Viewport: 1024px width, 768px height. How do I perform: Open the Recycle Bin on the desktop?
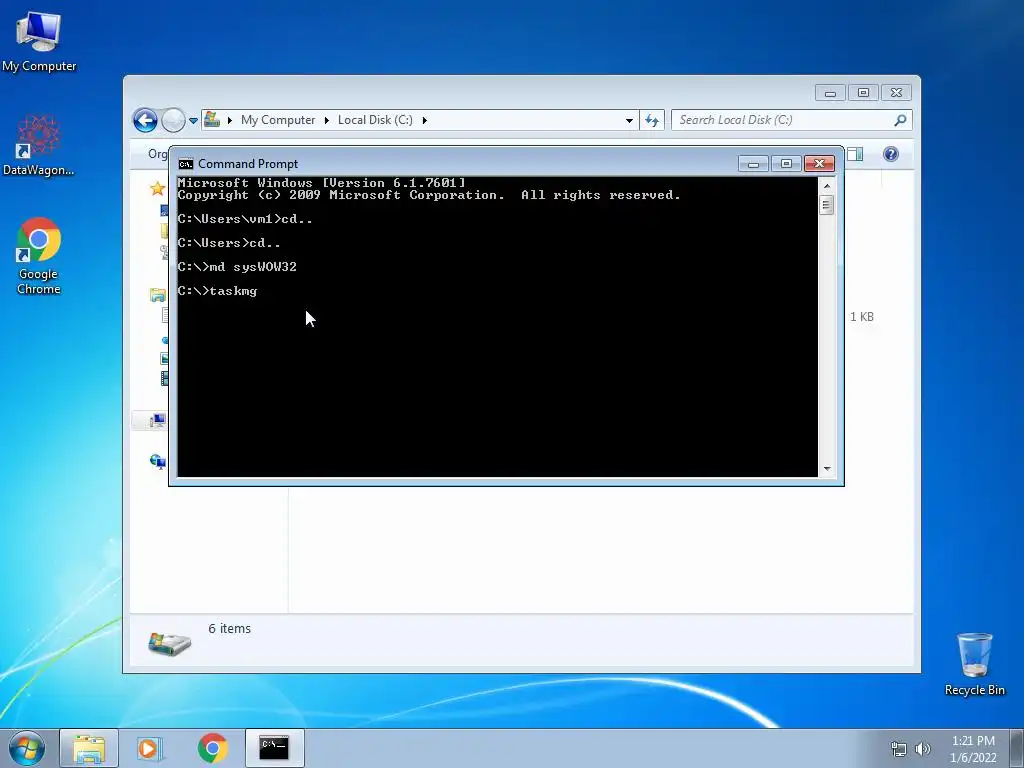(974, 664)
